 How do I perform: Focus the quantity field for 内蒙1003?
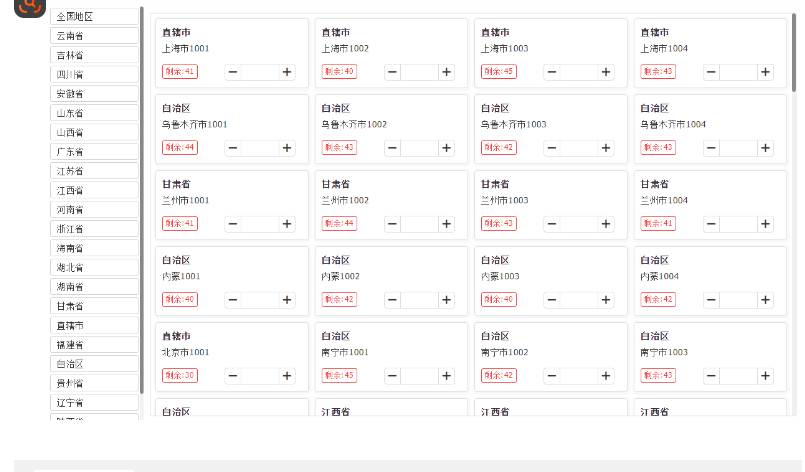pos(579,300)
